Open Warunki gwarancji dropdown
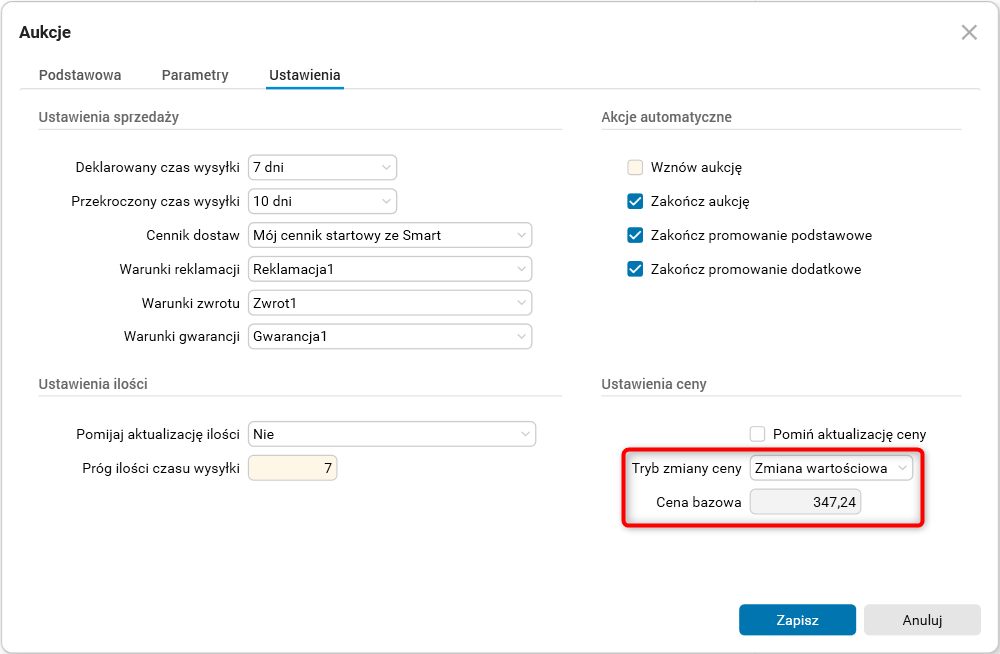This screenshot has width=1000, height=654. [x=390, y=337]
